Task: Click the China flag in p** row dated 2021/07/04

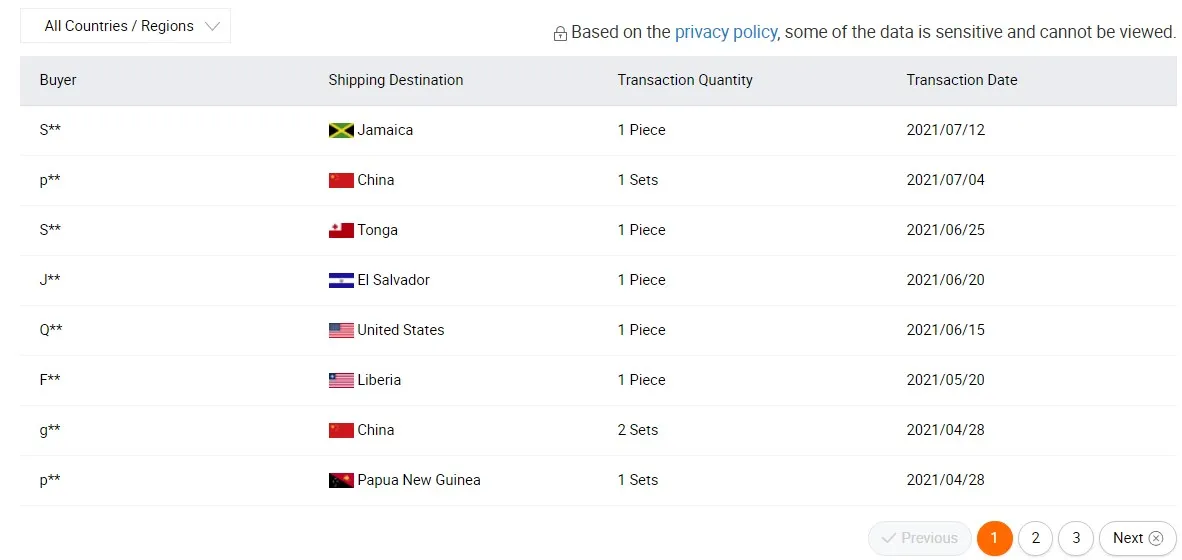Action: click(341, 181)
